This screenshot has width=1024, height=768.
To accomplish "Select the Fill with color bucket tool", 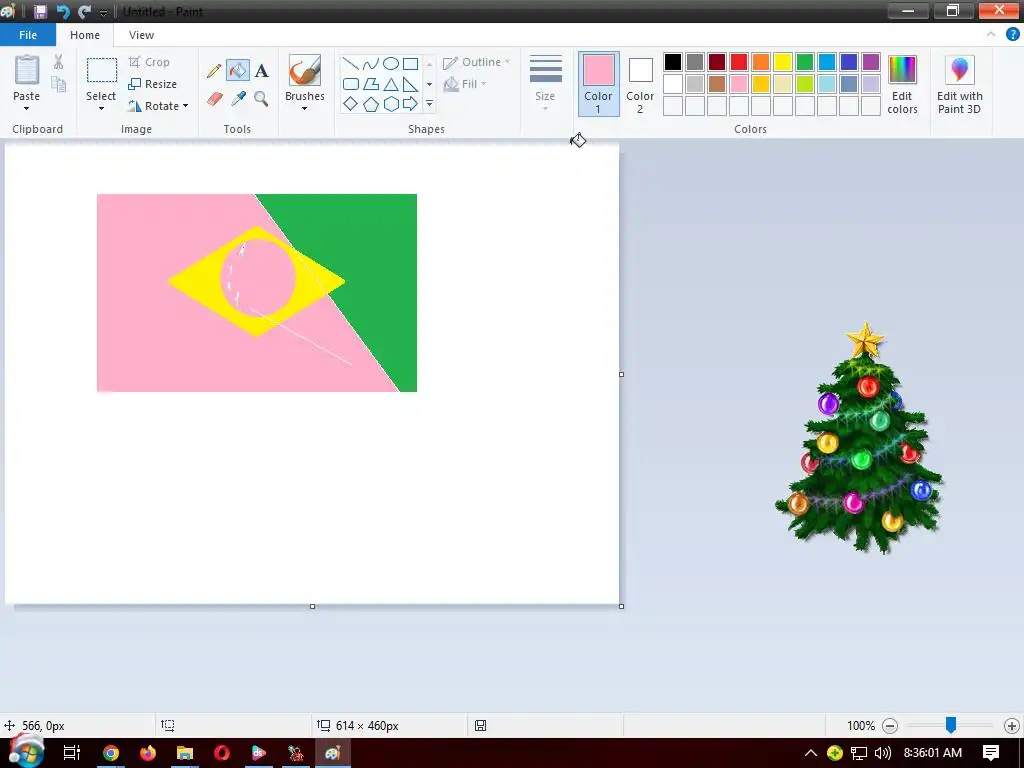I will click(238, 71).
